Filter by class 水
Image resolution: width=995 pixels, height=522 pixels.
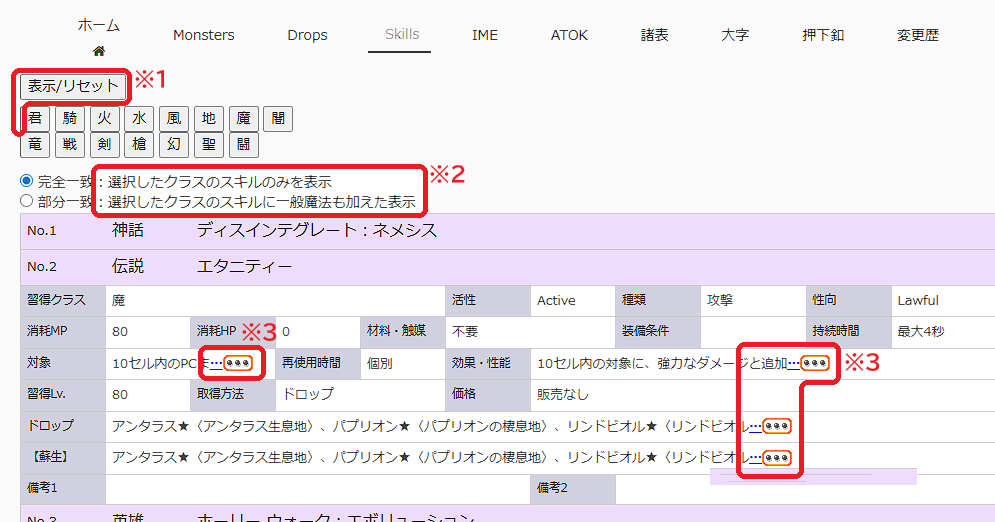coord(139,119)
